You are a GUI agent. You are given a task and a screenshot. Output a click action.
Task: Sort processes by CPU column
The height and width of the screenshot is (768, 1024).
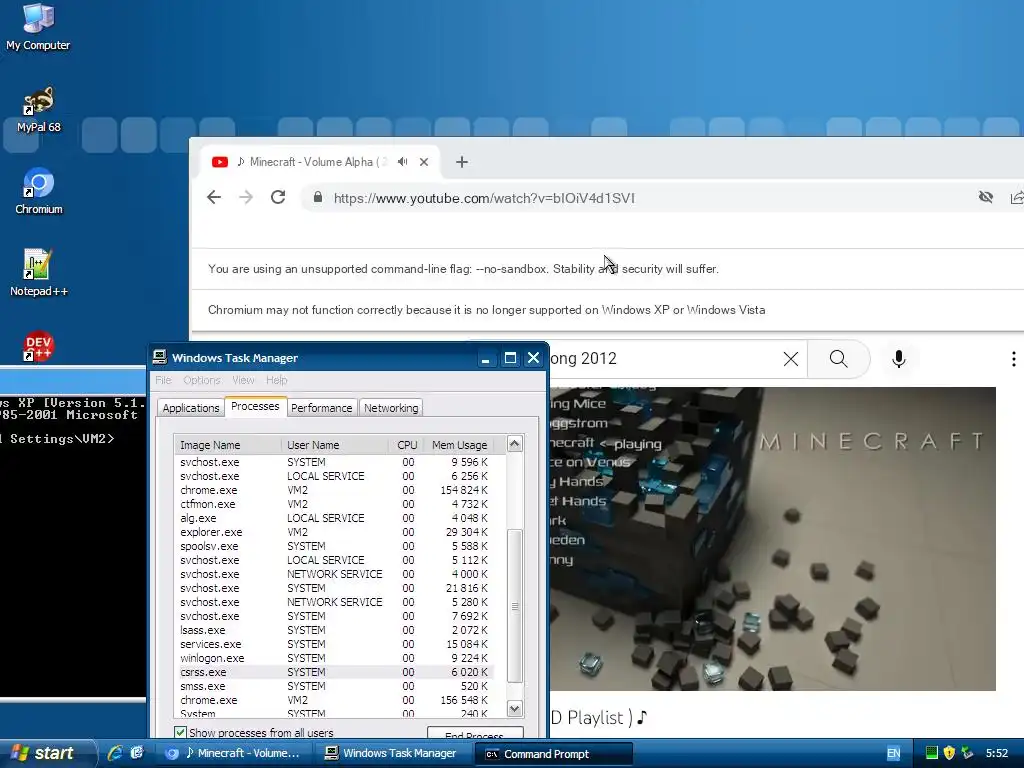(x=406, y=445)
